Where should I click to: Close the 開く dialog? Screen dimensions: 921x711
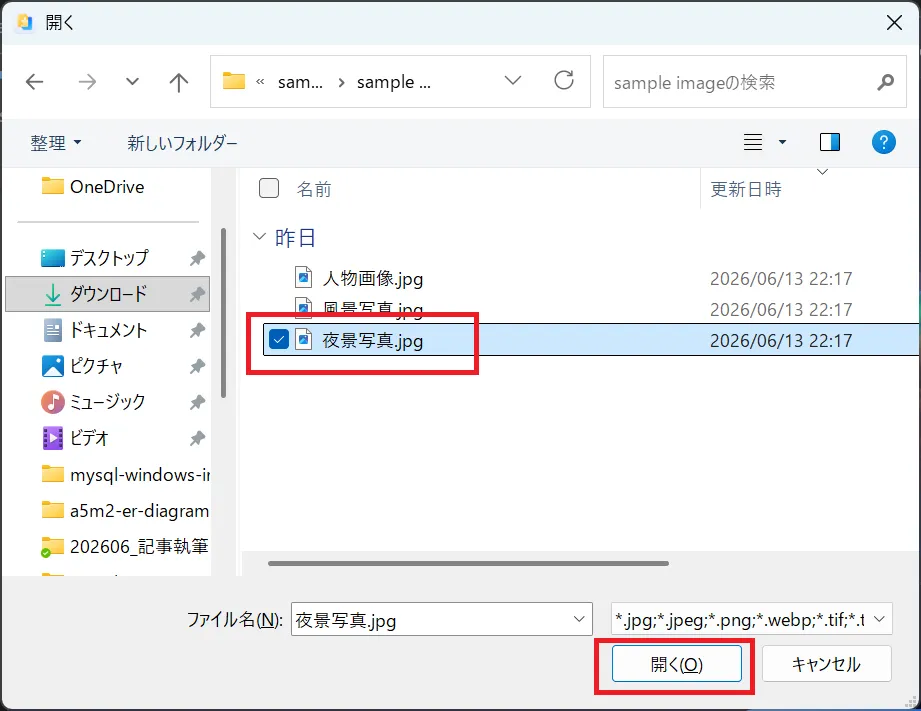895,23
